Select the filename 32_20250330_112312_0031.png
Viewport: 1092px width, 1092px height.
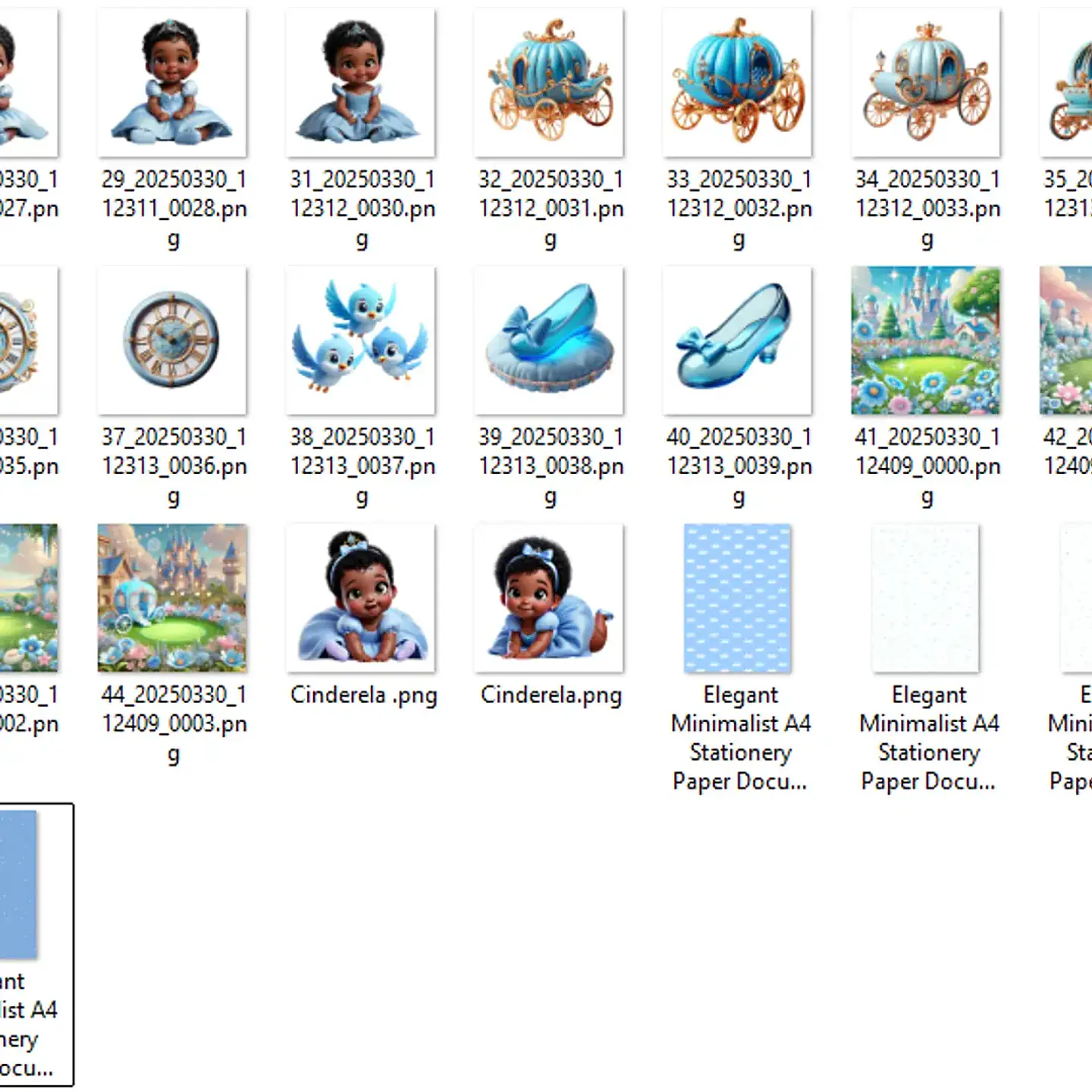tap(551, 209)
